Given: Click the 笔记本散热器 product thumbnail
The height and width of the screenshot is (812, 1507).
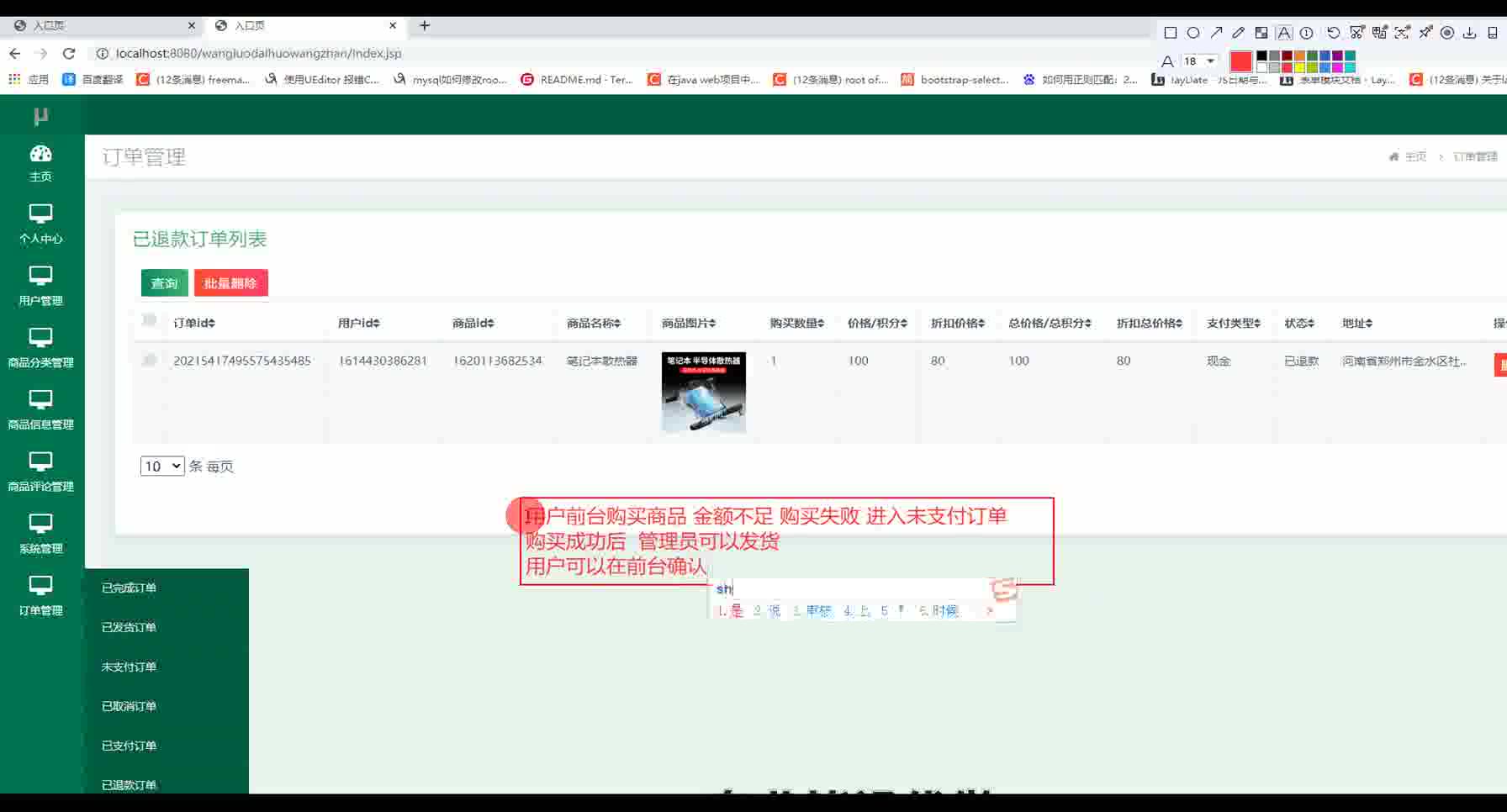Looking at the screenshot, I should click(x=704, y=392).
